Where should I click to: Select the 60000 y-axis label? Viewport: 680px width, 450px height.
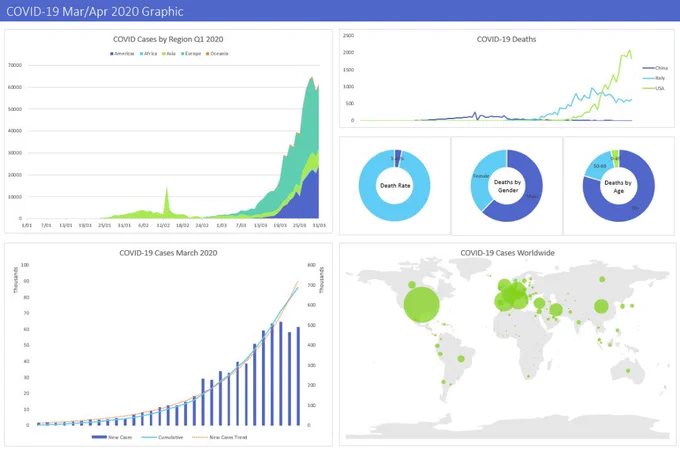(x=15, y=87)
